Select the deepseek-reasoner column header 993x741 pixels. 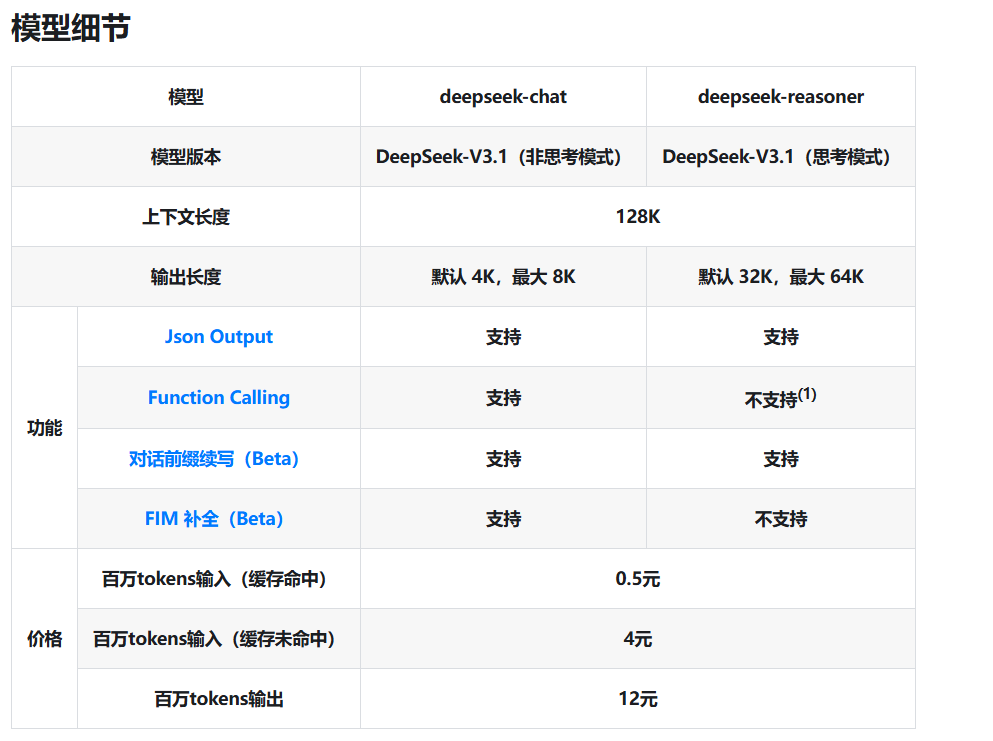[x=780, y=96]
